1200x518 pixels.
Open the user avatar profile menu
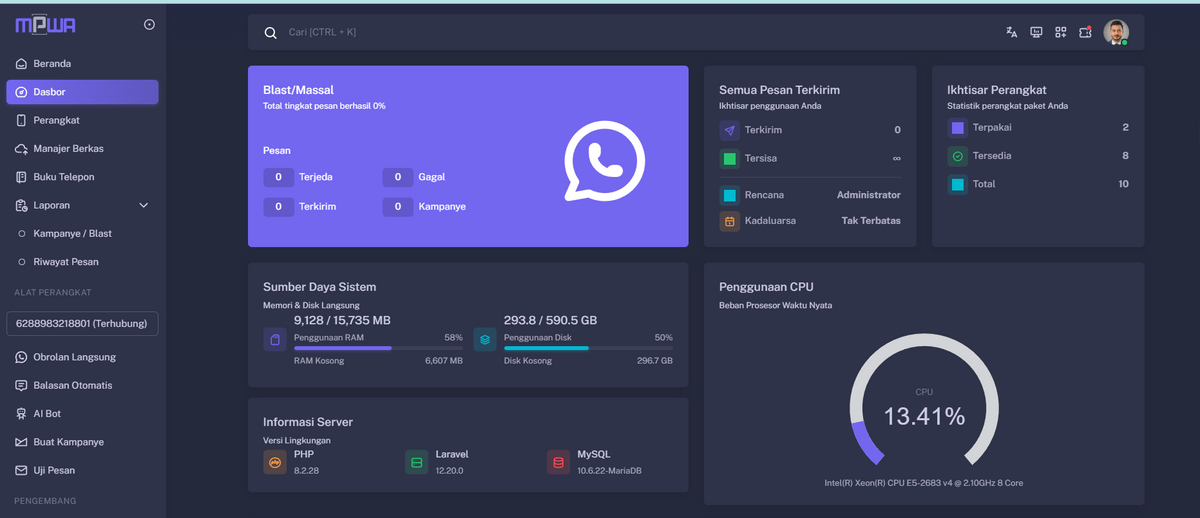tap(1116, 32)
